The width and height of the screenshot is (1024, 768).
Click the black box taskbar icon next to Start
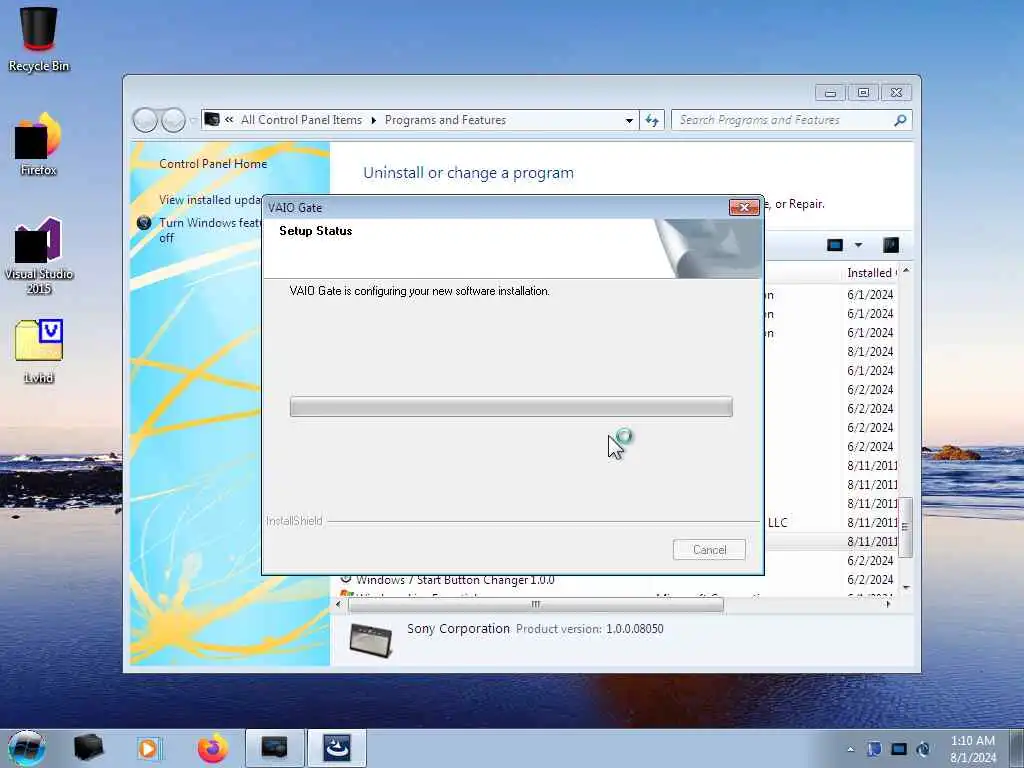88,748
